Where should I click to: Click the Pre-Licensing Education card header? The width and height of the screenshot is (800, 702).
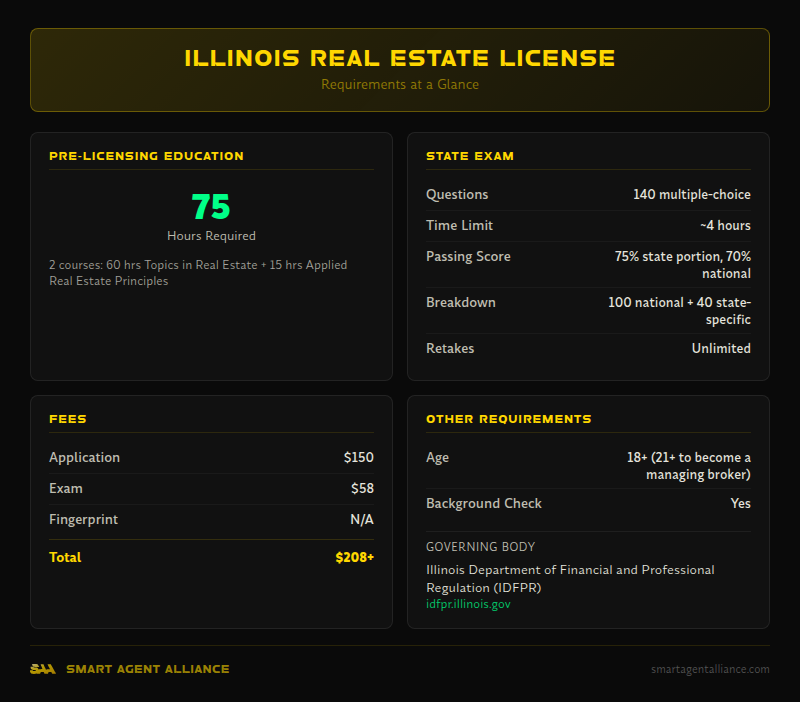(x=147, y=156)
